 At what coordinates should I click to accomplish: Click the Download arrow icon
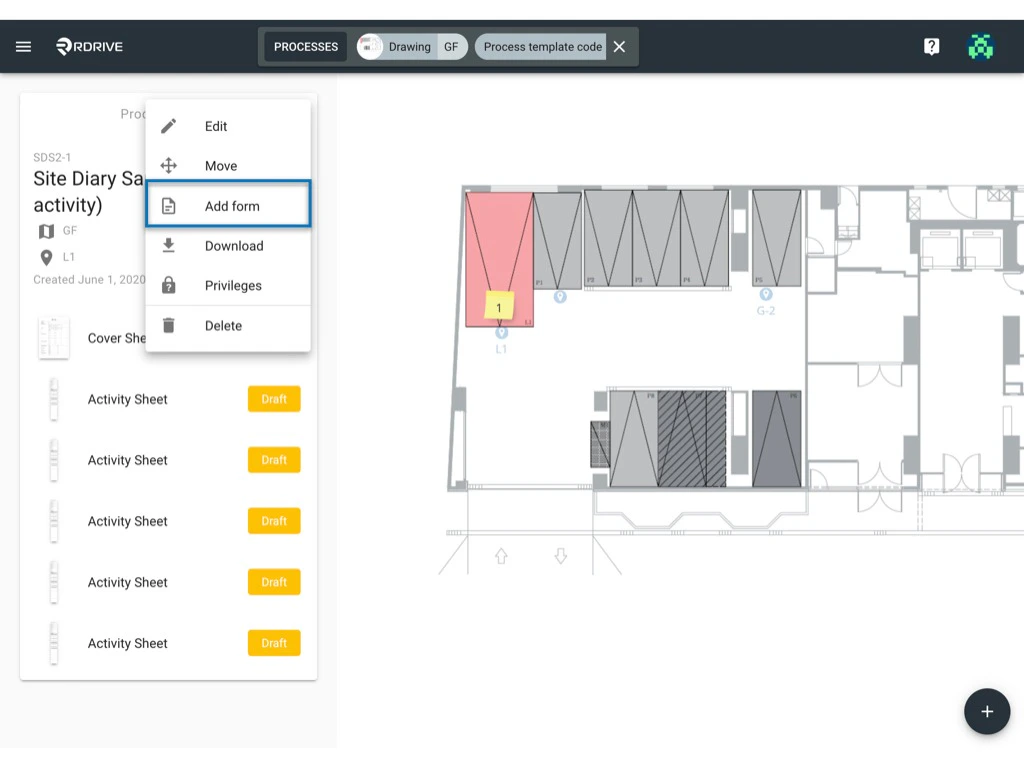[168, 246]
